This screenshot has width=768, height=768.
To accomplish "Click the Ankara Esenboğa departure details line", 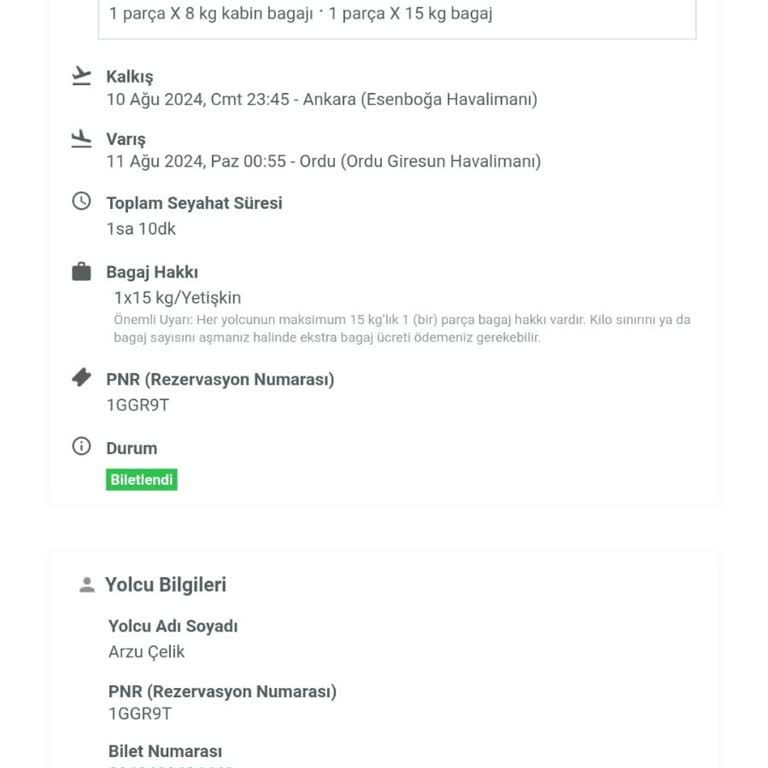I will coord(322,99).
